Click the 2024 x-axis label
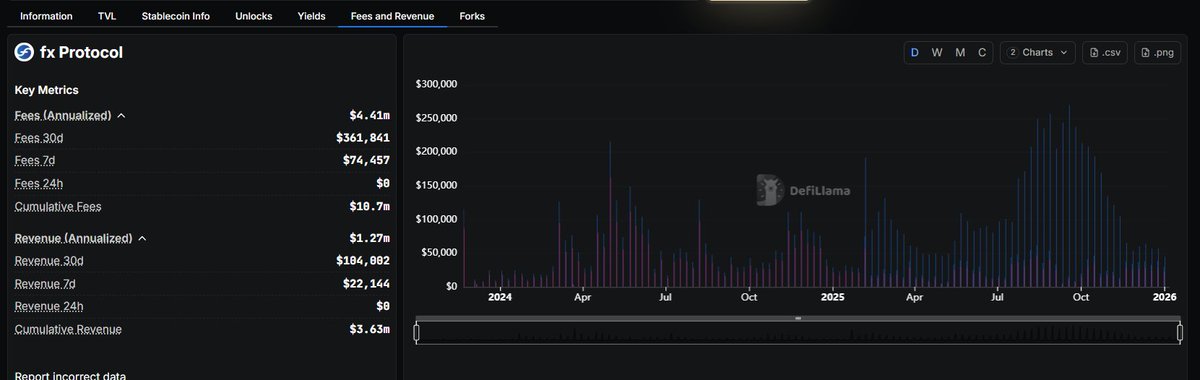The image size is (1200, 380). coord(500,297)
